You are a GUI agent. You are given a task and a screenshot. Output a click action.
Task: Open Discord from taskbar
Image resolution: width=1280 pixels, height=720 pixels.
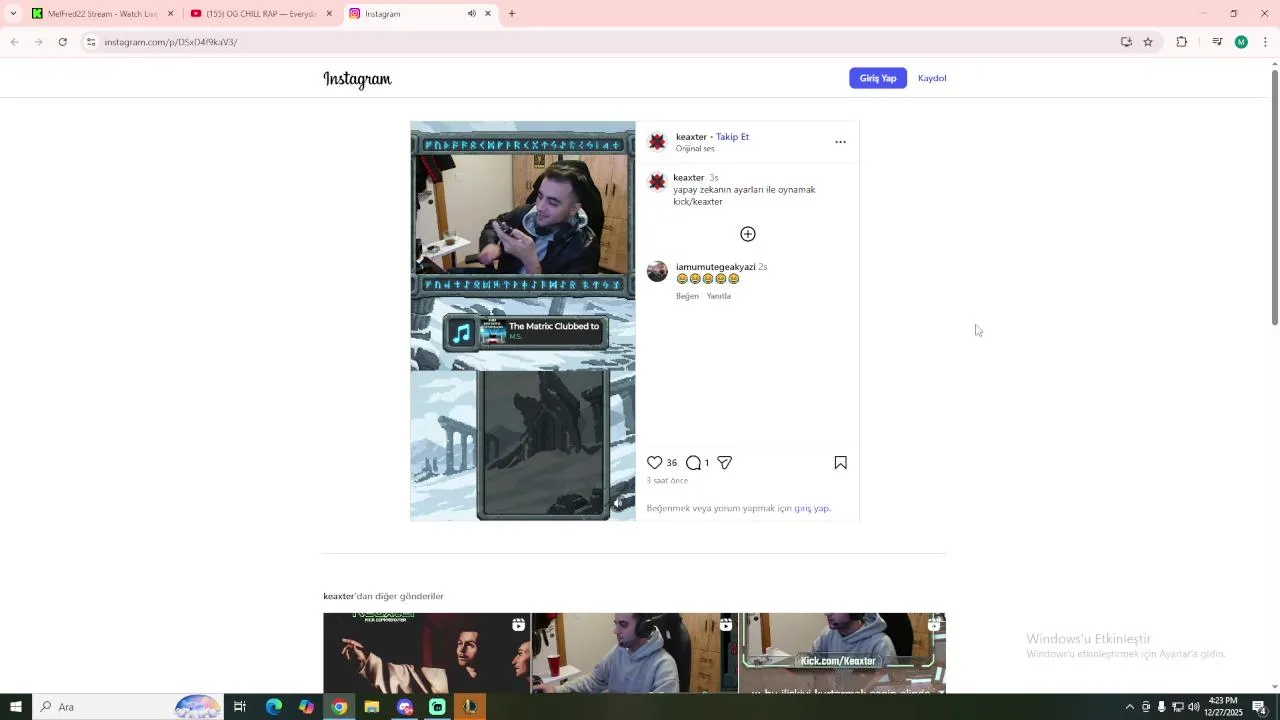pos(405,707)
